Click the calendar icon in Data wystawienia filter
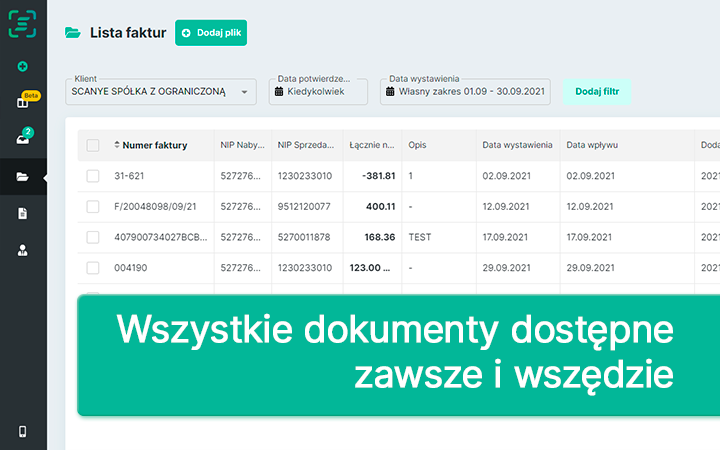The image size is (720, 450). pyautogui.click(x=390, y=91)
